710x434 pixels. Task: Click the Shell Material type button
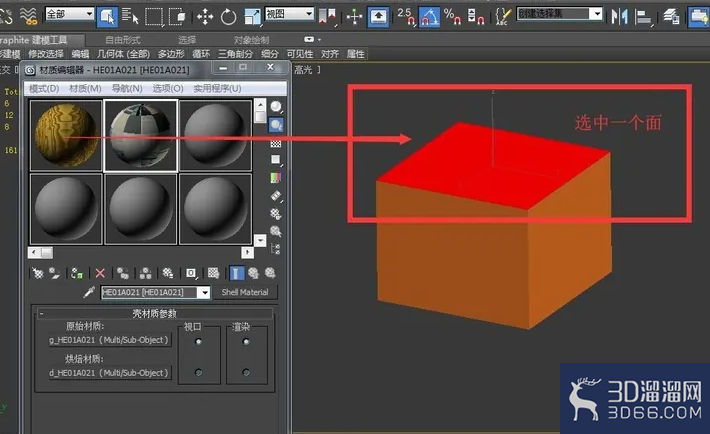[x=245, y=292]
